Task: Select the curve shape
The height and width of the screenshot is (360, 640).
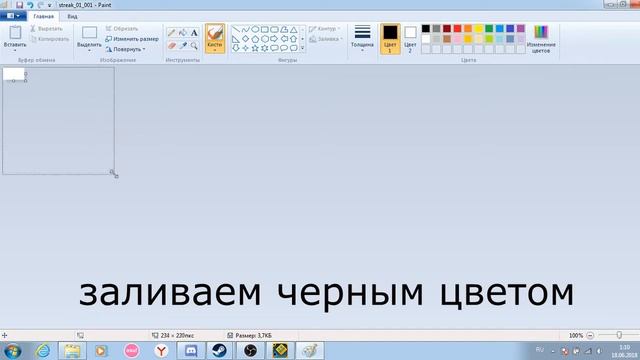Action: [x=245, y=29]
